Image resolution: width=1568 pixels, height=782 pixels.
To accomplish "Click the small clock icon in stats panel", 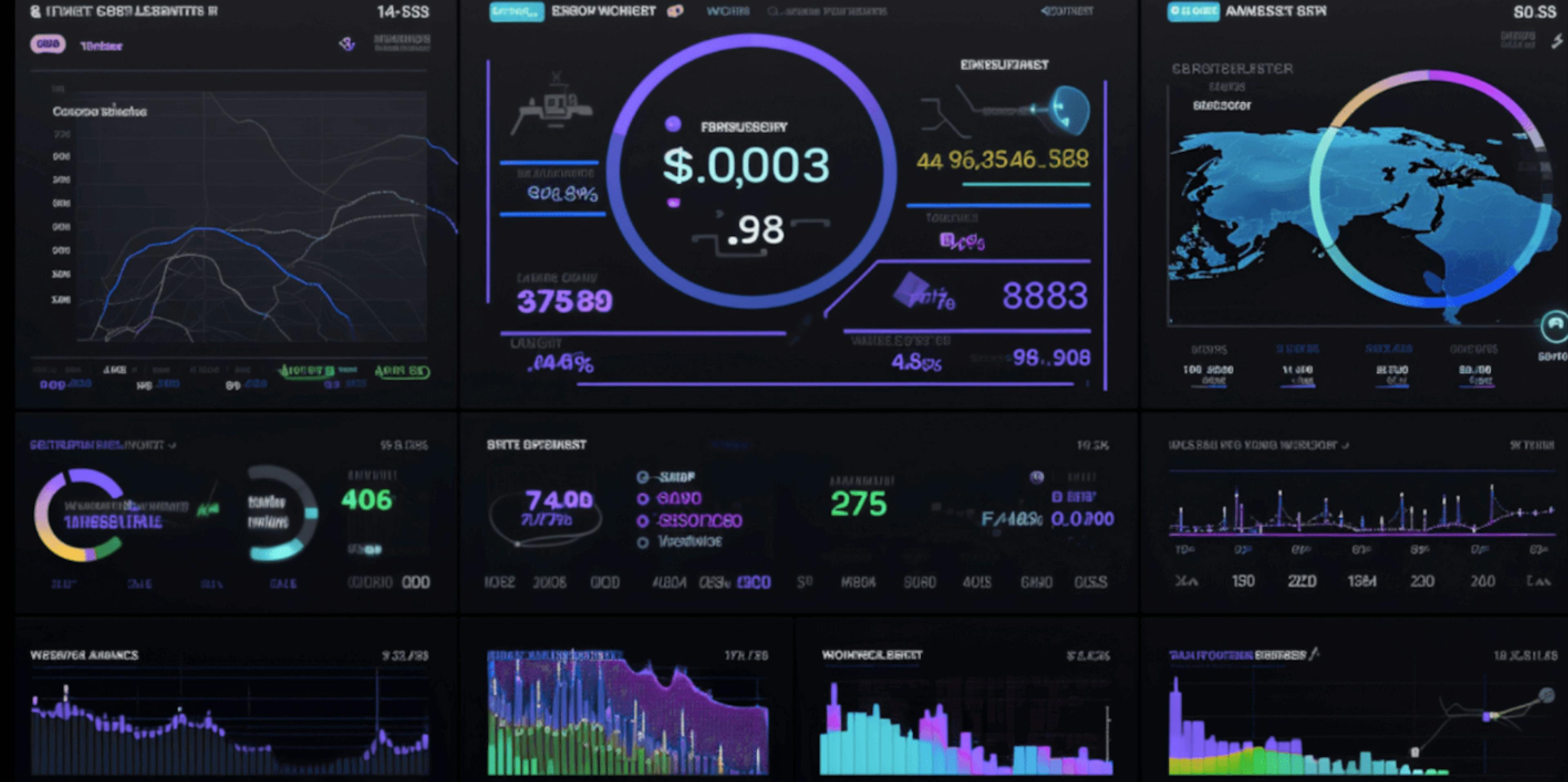I will pos(1037,477).
